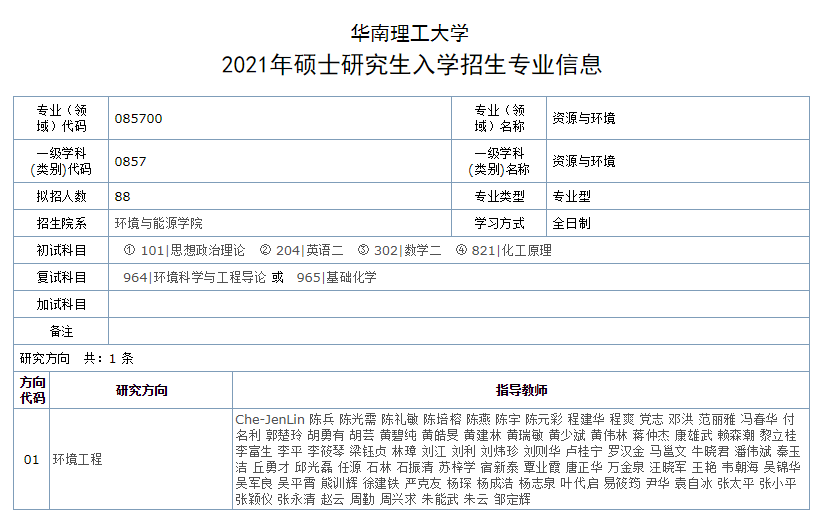
Task: Click advisor name 黎立桂
Action: coord(778,436)
